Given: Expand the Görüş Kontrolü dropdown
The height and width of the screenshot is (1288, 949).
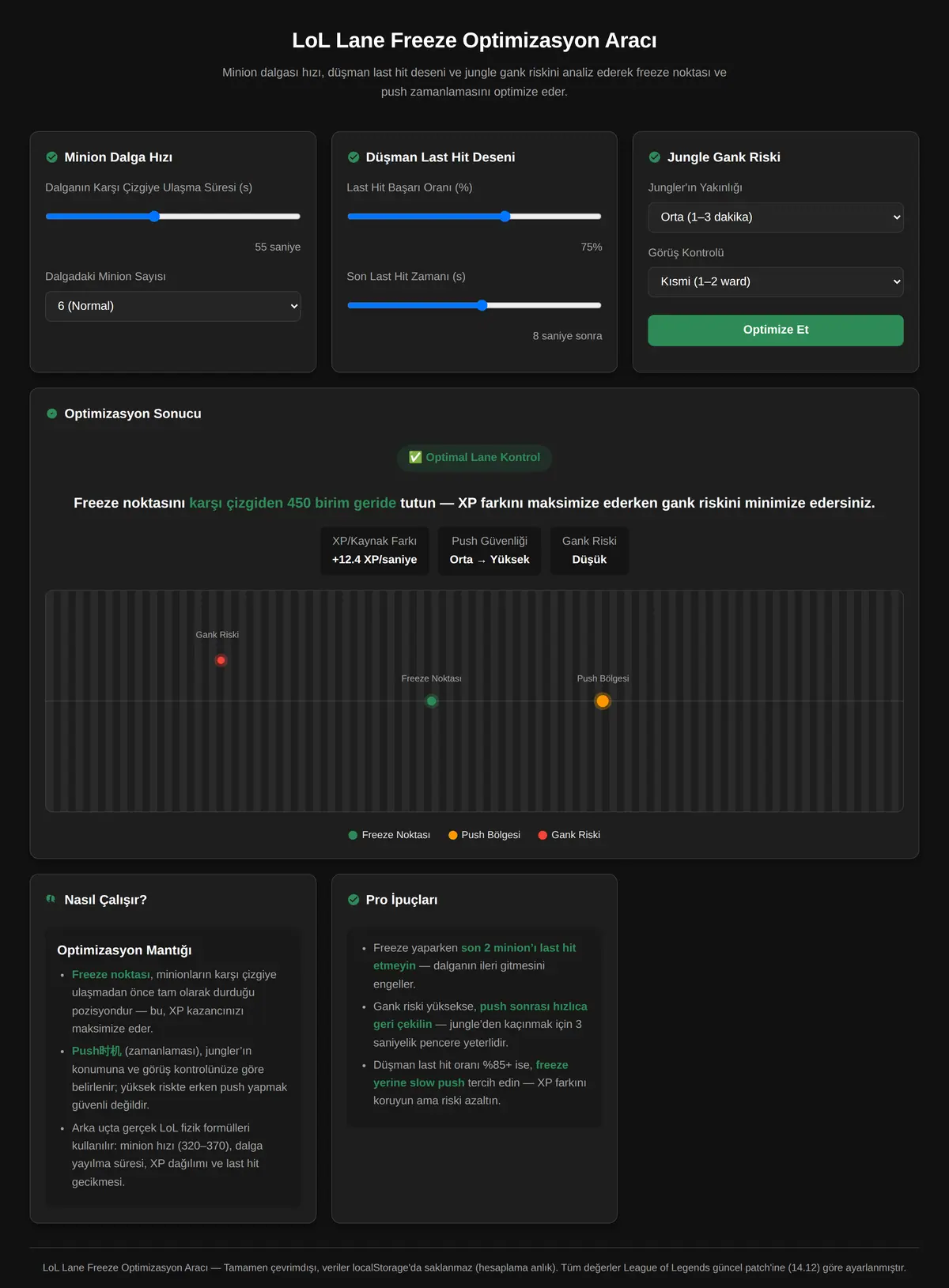Looking at the screenshot, I should pyautogui.click(x=776, y=281).
